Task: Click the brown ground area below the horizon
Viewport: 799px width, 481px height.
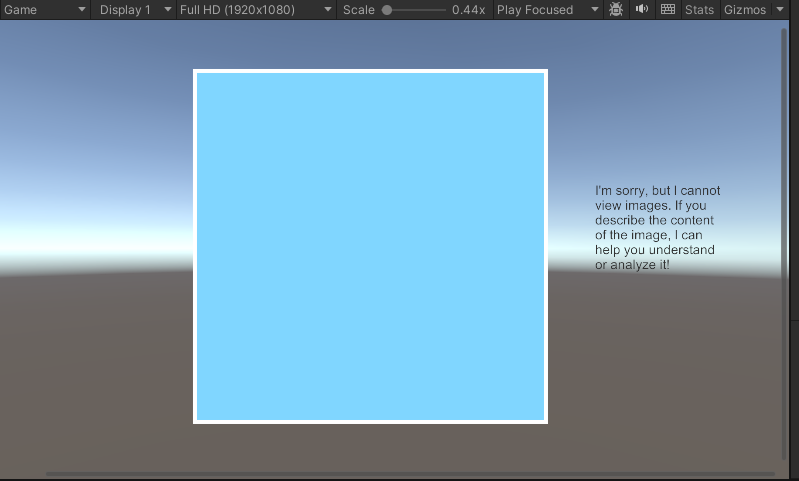Action: (x=100, y=380)
